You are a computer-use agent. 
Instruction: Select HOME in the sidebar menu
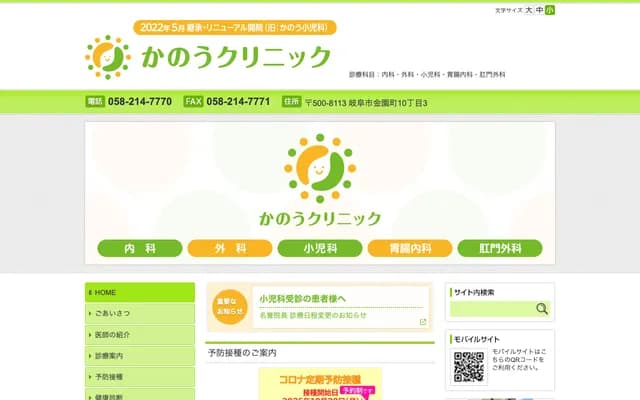tap(140, 292)
